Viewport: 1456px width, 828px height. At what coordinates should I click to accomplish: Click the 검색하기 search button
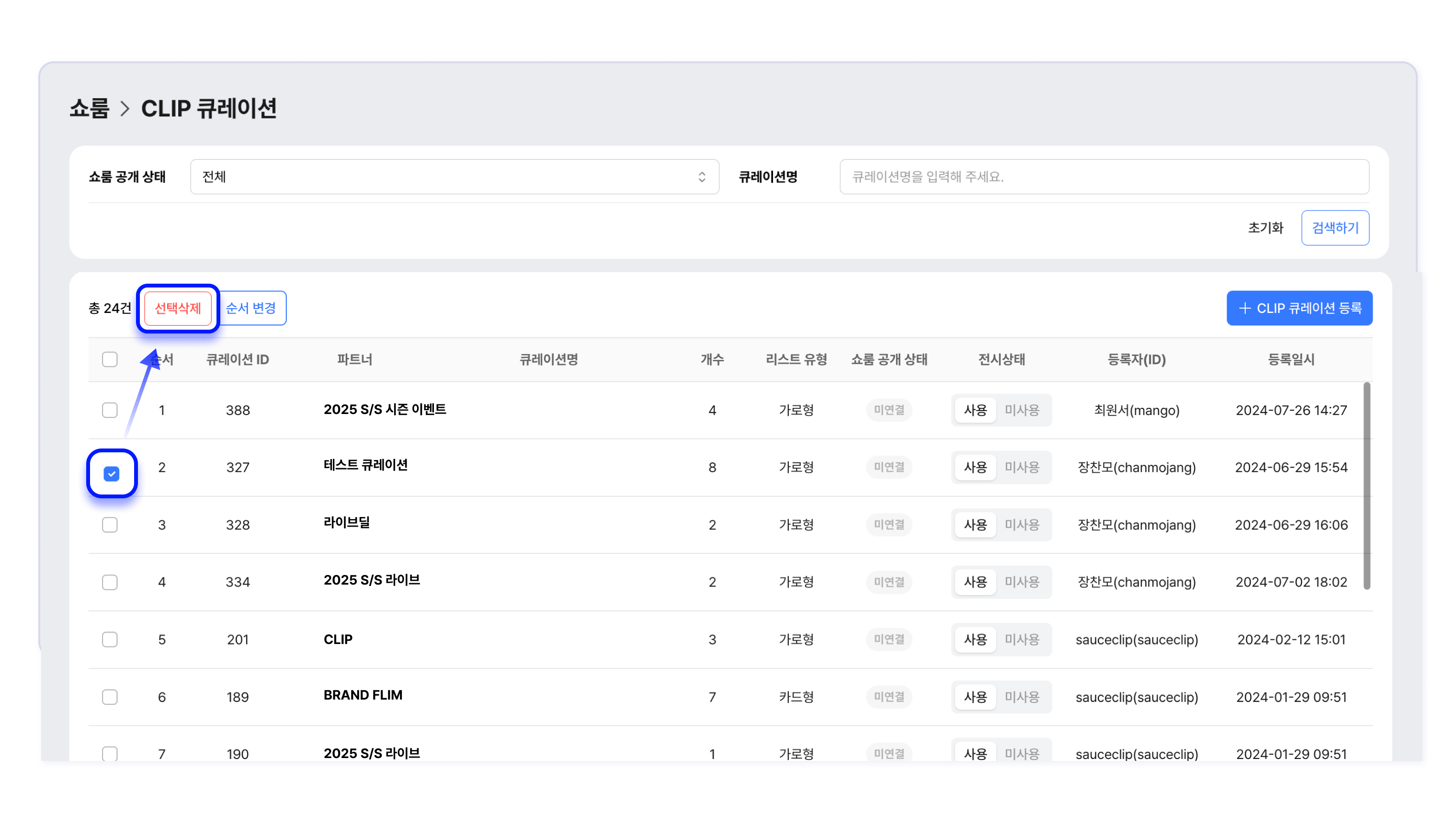pyautogui.click(x=1334, y=228)
